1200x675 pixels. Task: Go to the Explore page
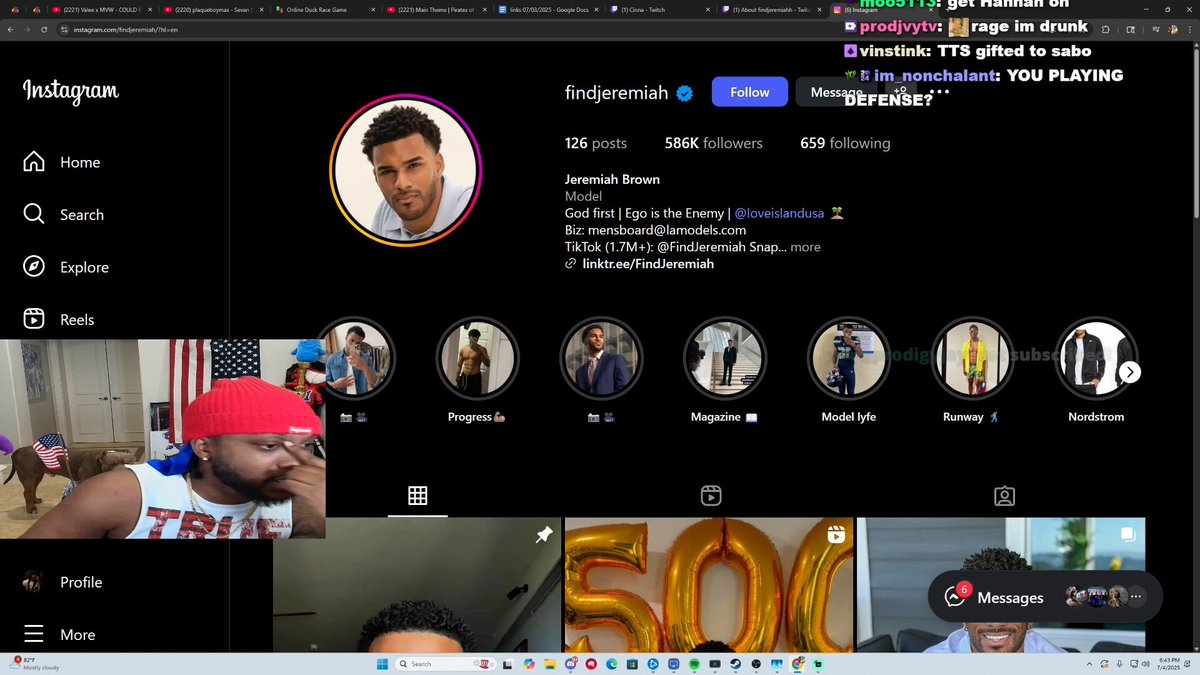[x=66, y=267]
